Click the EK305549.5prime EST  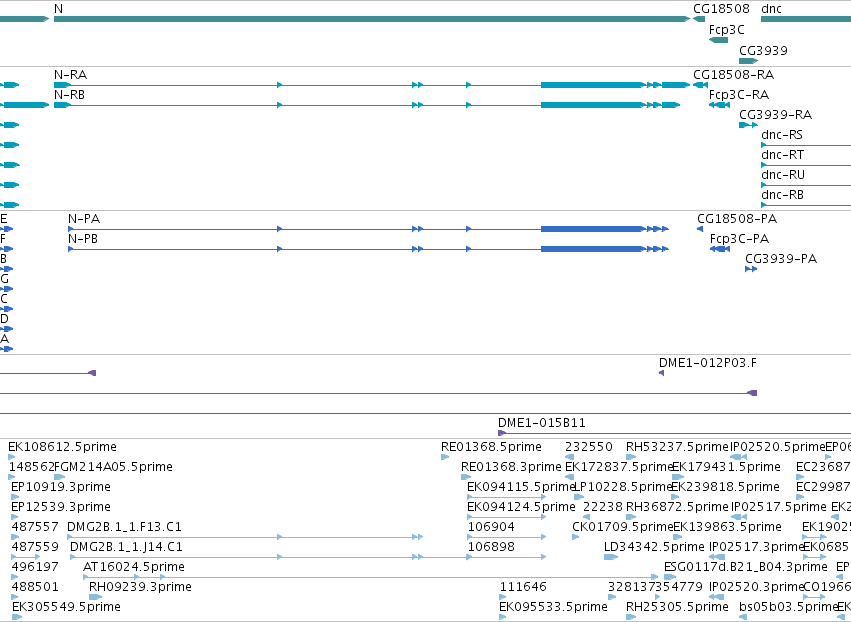[x=17, y=617]
